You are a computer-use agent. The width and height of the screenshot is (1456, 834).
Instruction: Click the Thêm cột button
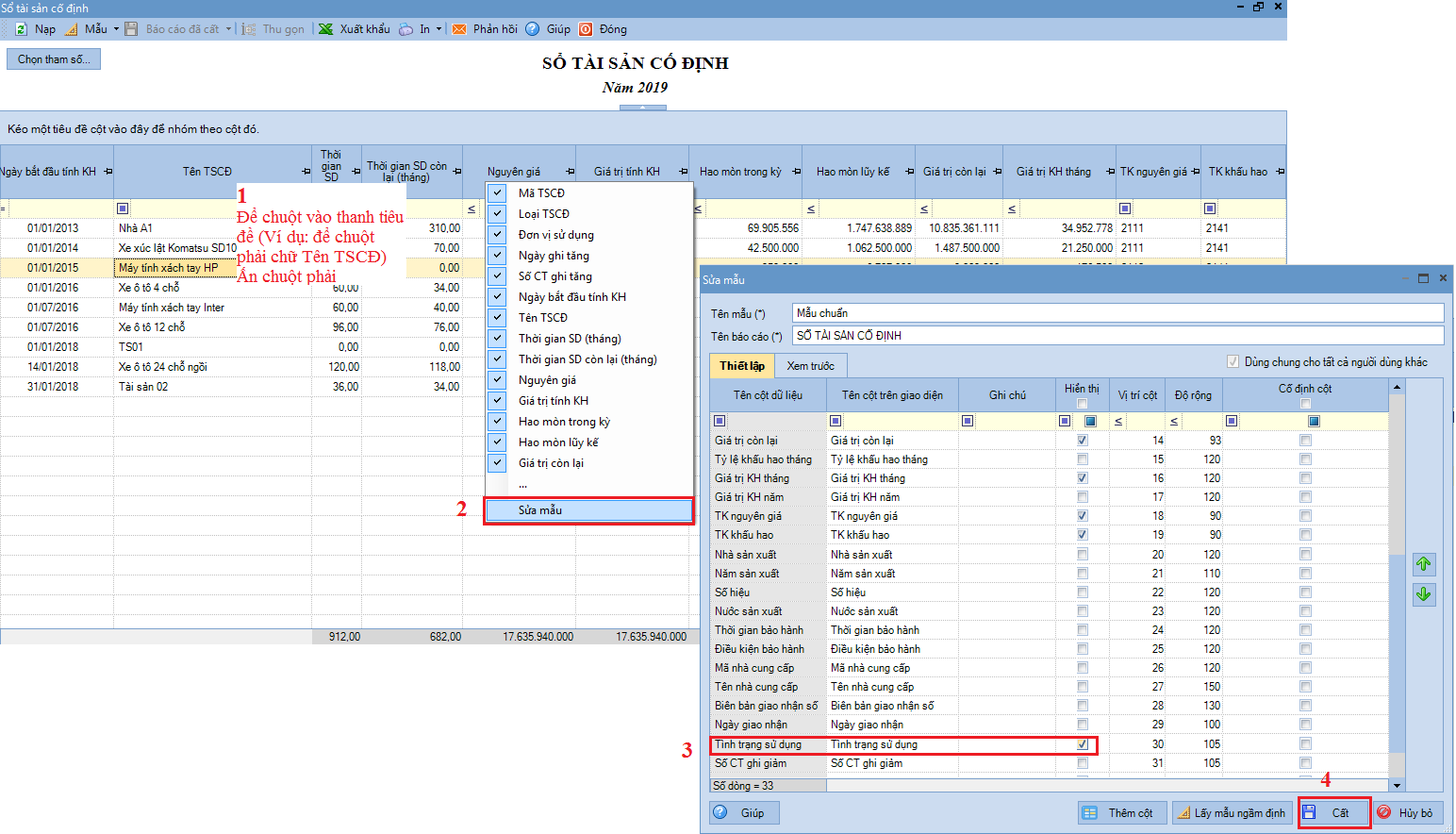[1122, 812]
